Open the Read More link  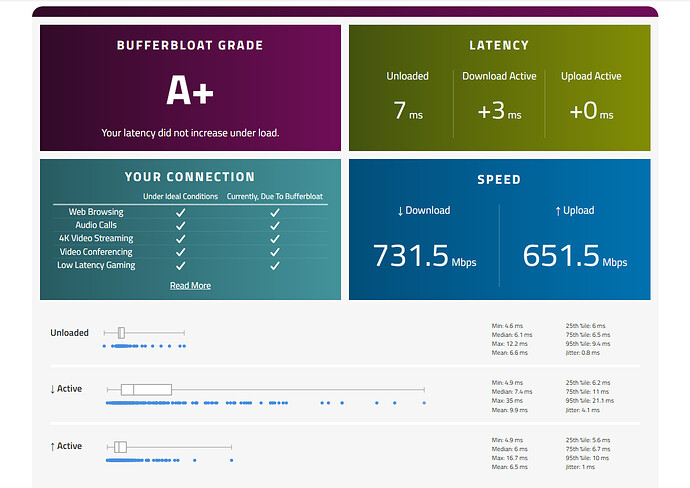(190, 286)
